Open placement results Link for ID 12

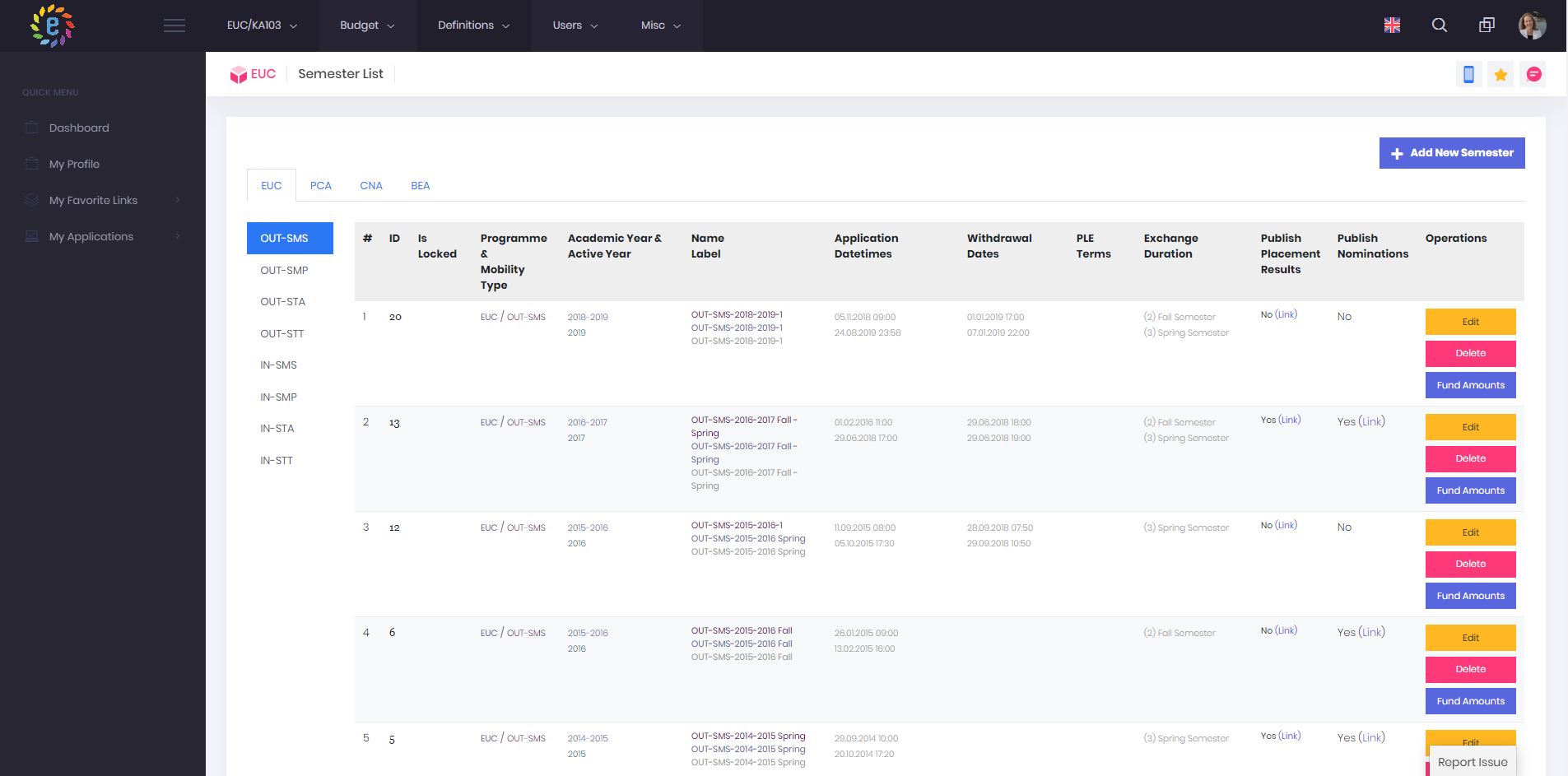click(x=1286, y=525)
